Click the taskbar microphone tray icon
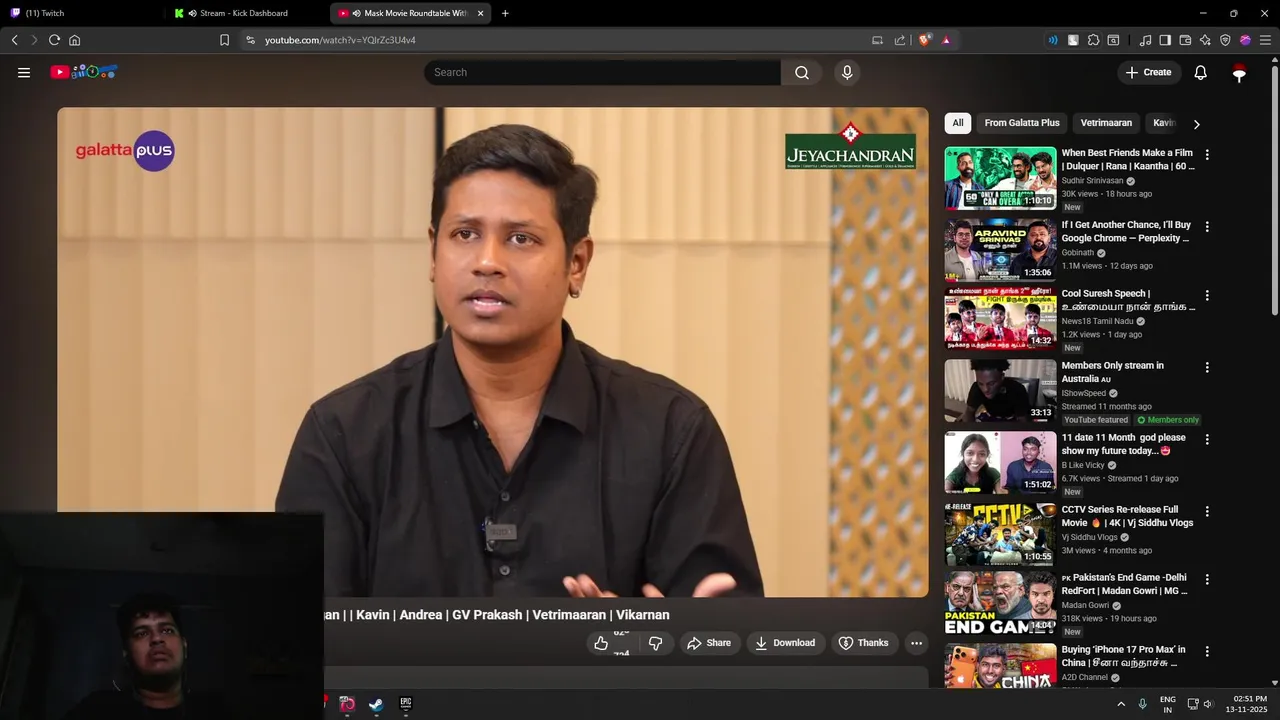1280x720 pixels. pos(1142,704)
